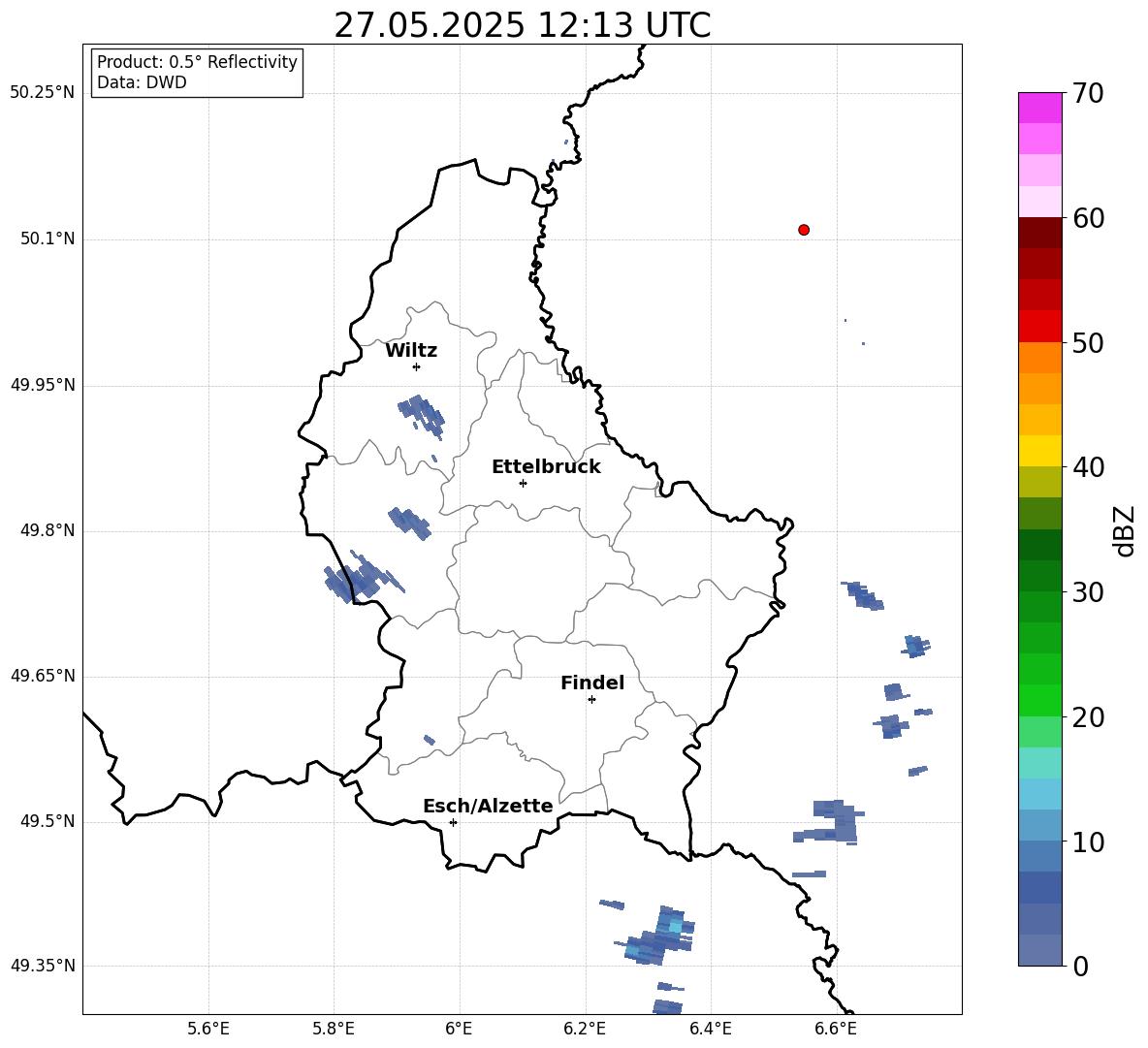Viewport: 1148px width, 1048px height.
Task: Click the cross marker below Findel
Action: click(591, 700)
